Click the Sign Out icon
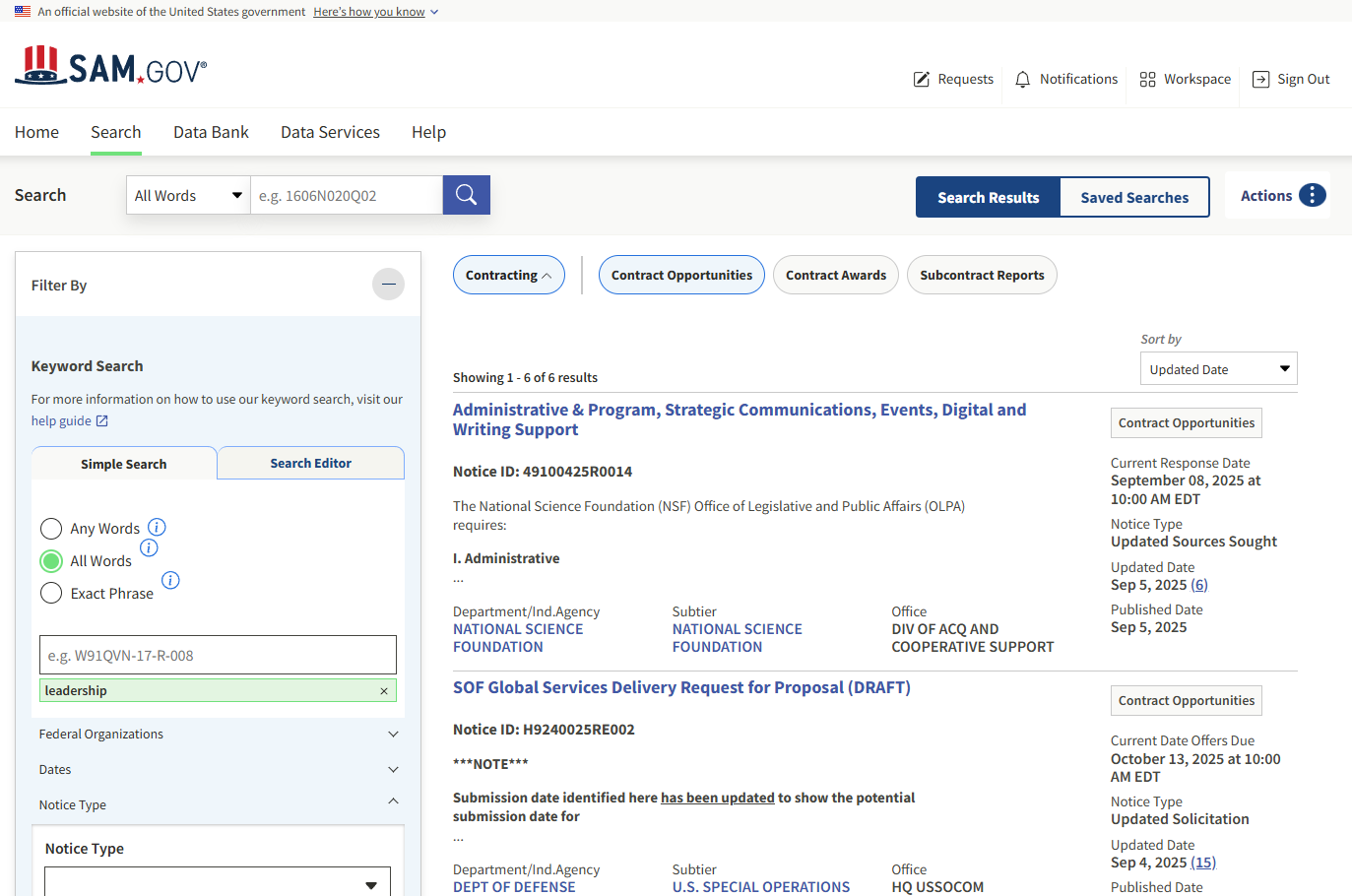The image size is (1352, 896). 1260,80
